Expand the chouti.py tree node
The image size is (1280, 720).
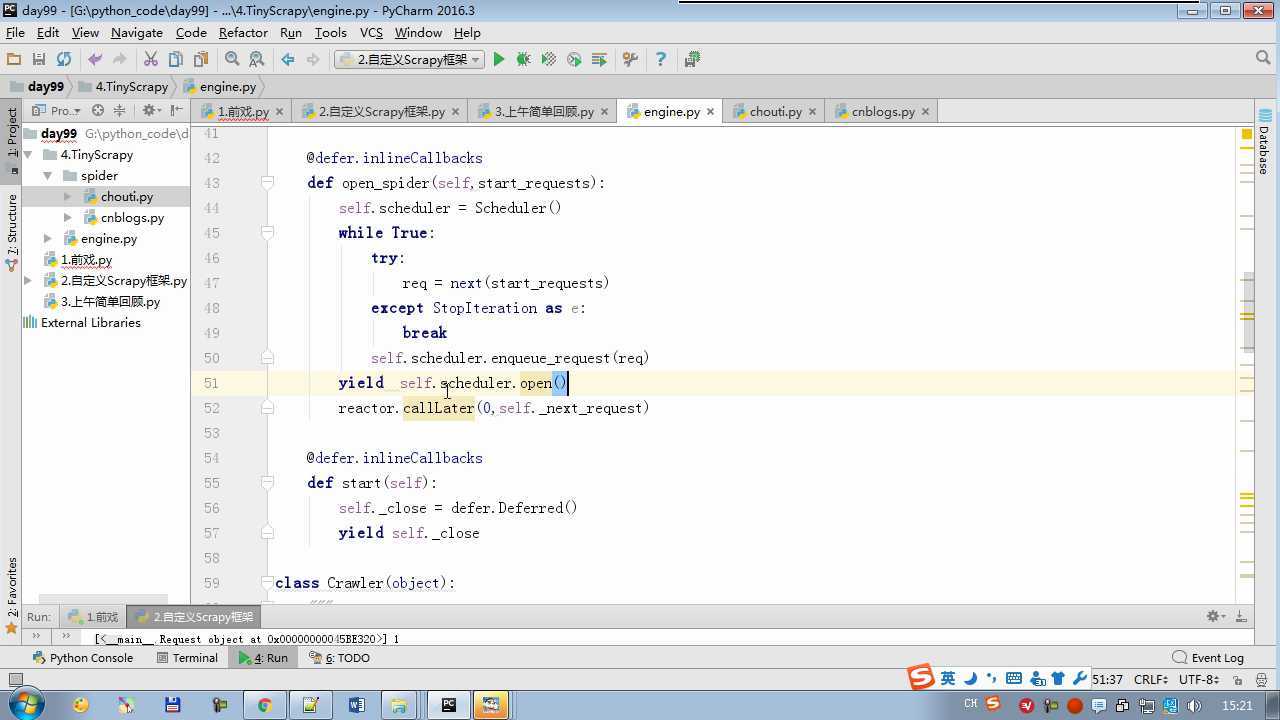[x=67, y=197]
